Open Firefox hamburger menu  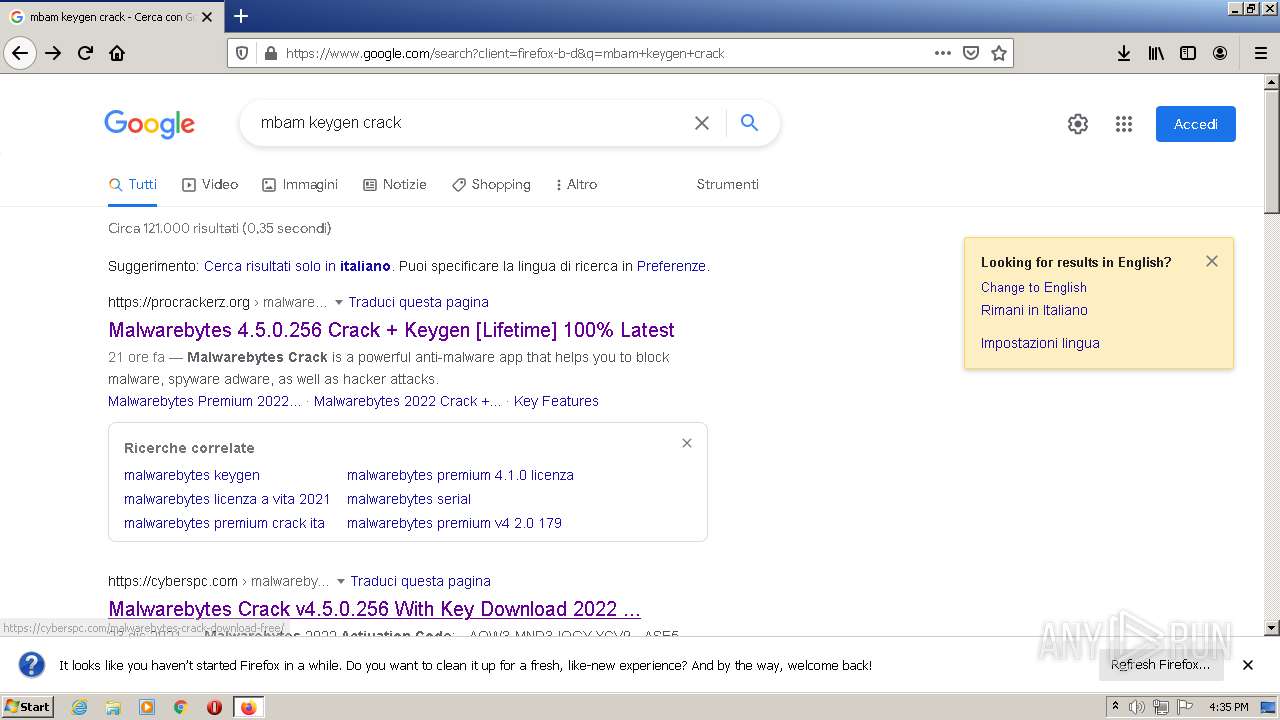click(1260, 53)
